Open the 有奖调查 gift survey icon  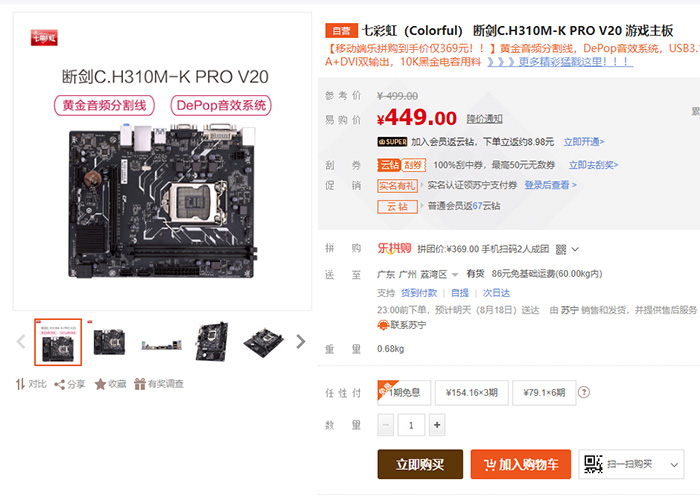coord(140,384)
